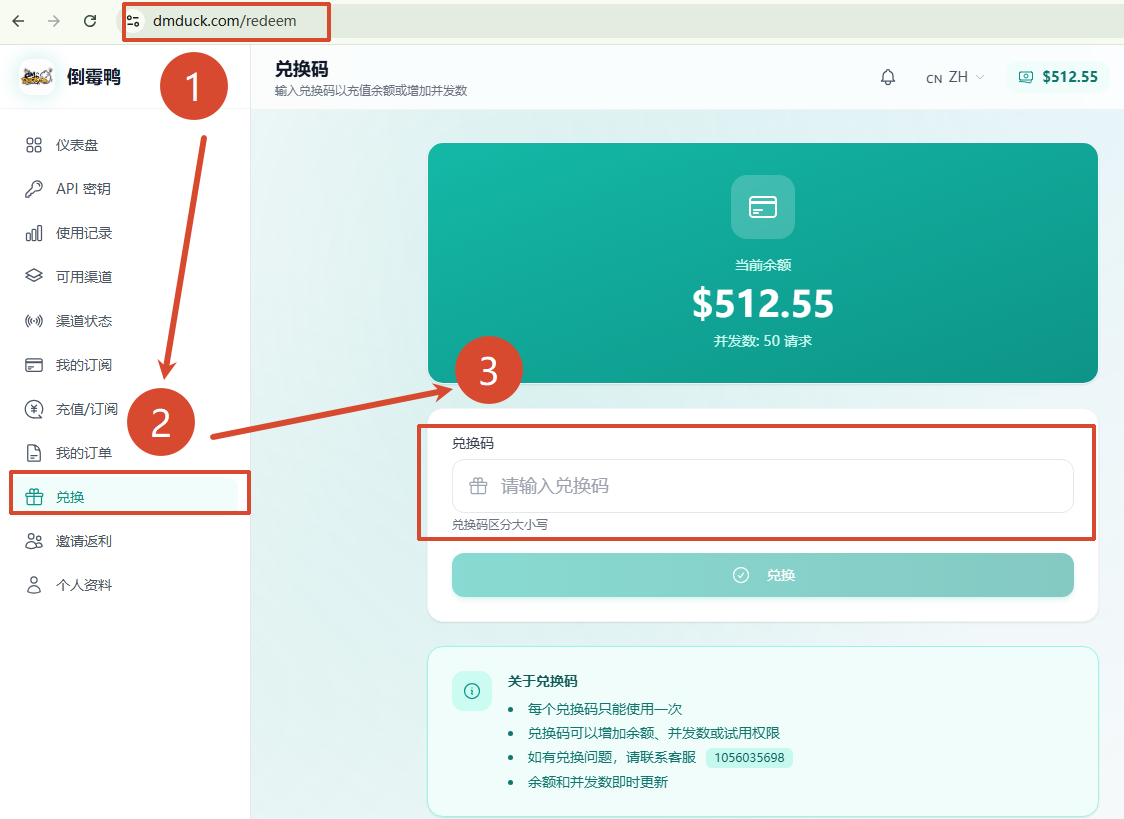Click the browser forward arrow
1124x819 pixels.
54,21
